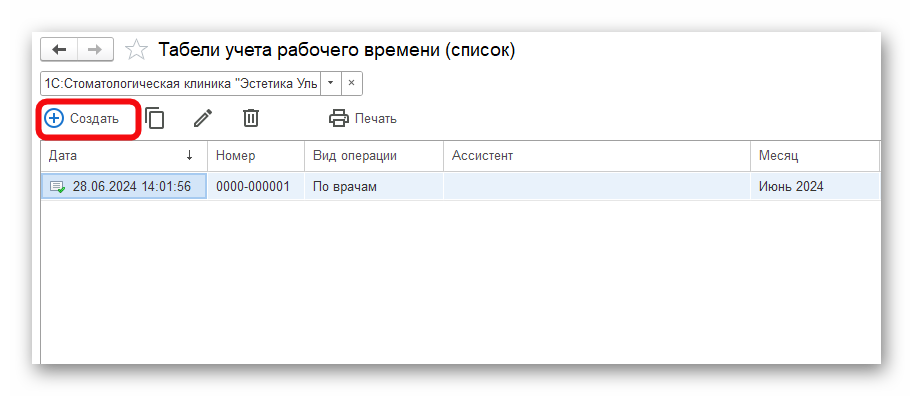Clear the organization field with the x button
This screenshot has height=396, width=913.
point(351,83)
